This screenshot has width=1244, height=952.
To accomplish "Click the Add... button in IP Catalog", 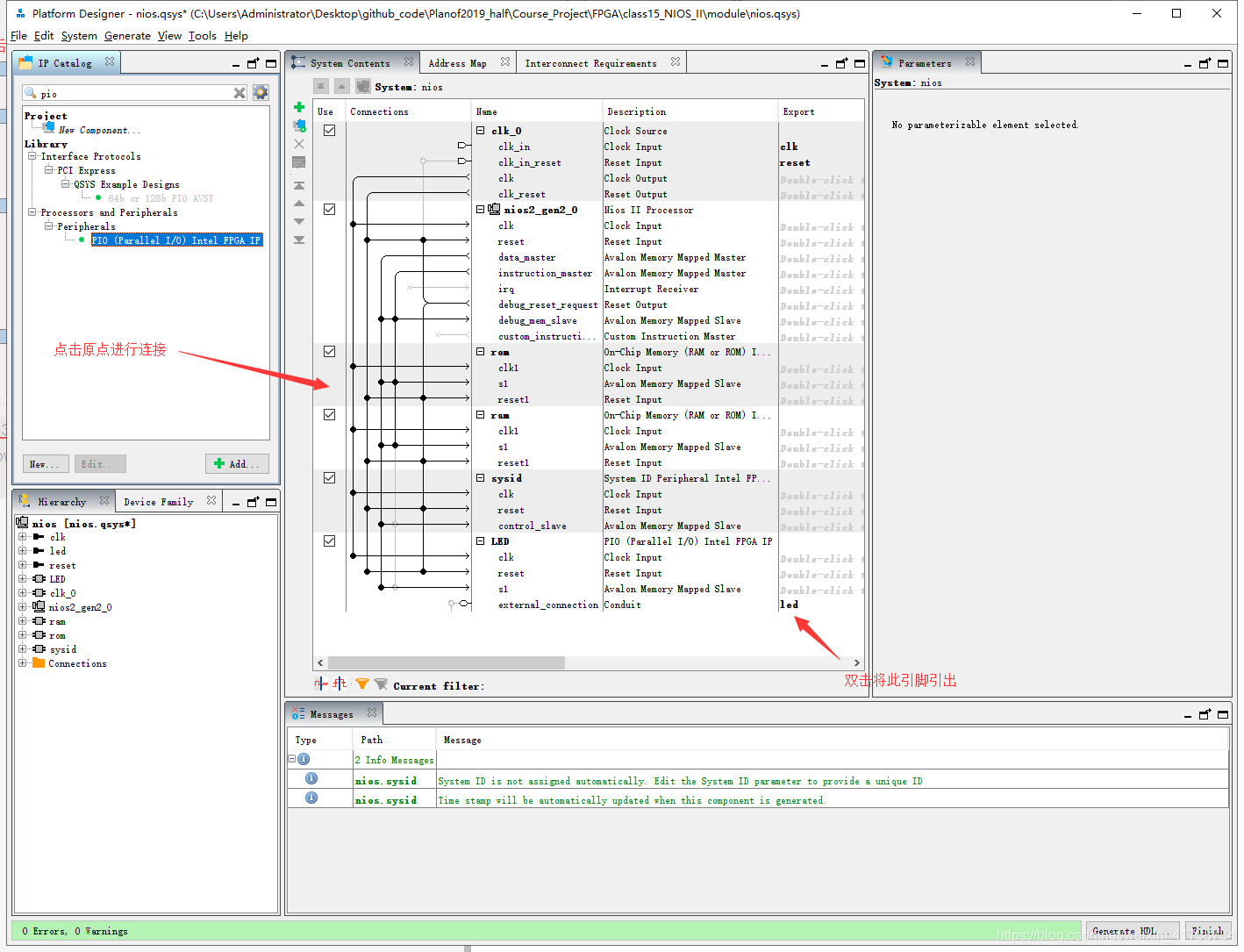I will [237, 463].
